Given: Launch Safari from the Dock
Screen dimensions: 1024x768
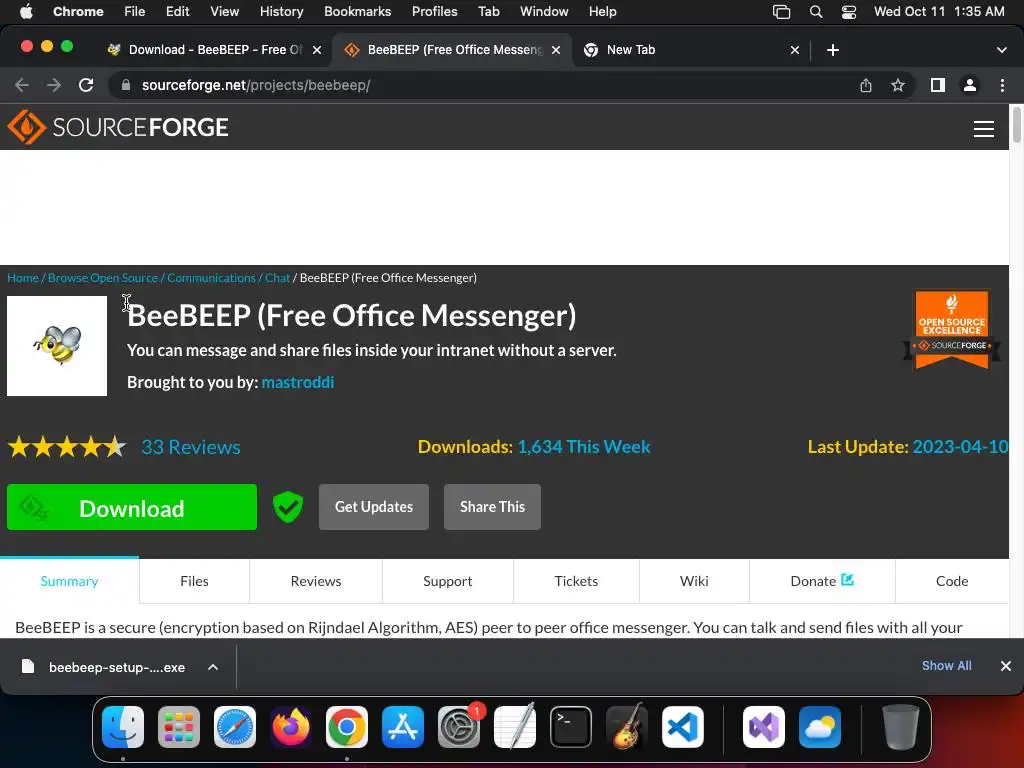Looking at the screenshot, I should [x=235, y=727].
